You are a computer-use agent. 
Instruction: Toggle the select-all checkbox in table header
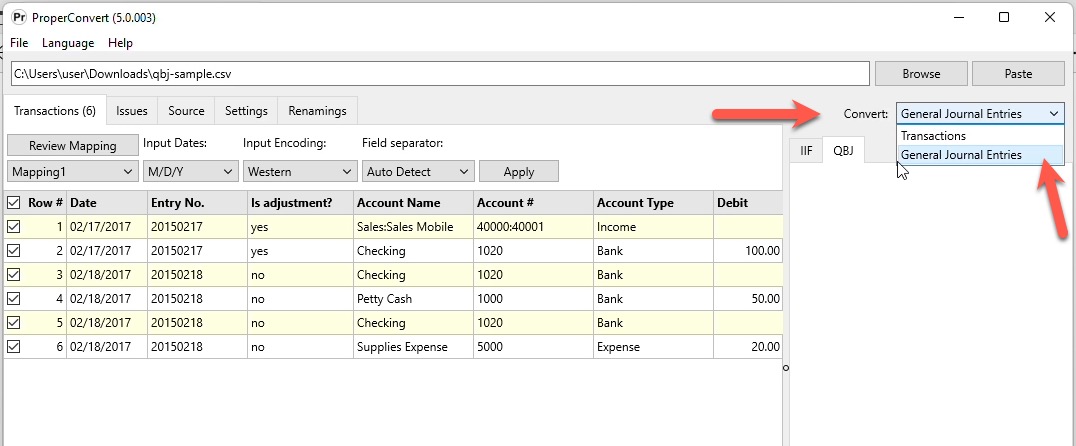[x=13, y=202]
